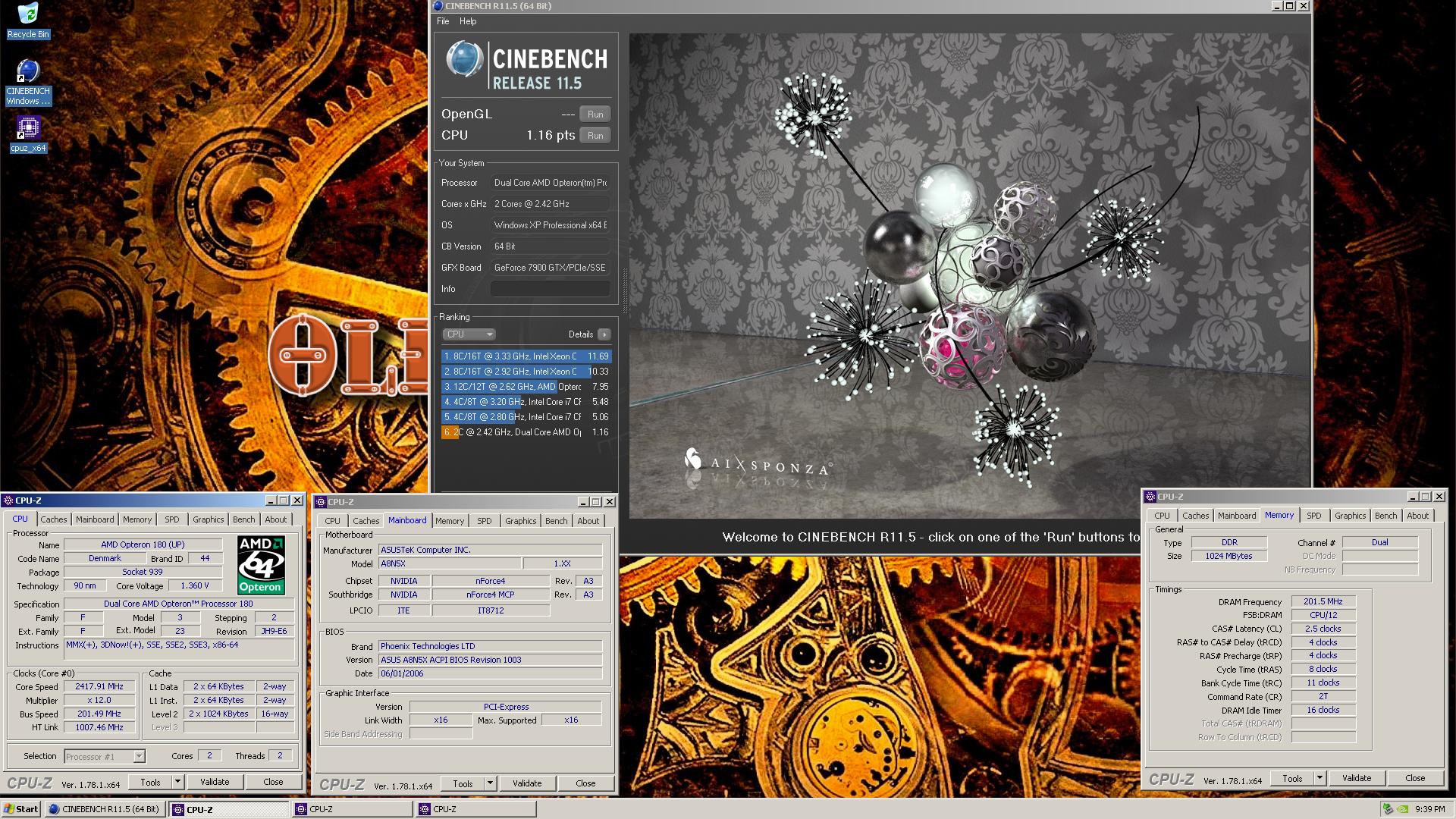Expand Tools dropdown arrow in CPU-Z Mainboard window
Viewport: 1456px width, 819px height.
(x=490, y=783)
